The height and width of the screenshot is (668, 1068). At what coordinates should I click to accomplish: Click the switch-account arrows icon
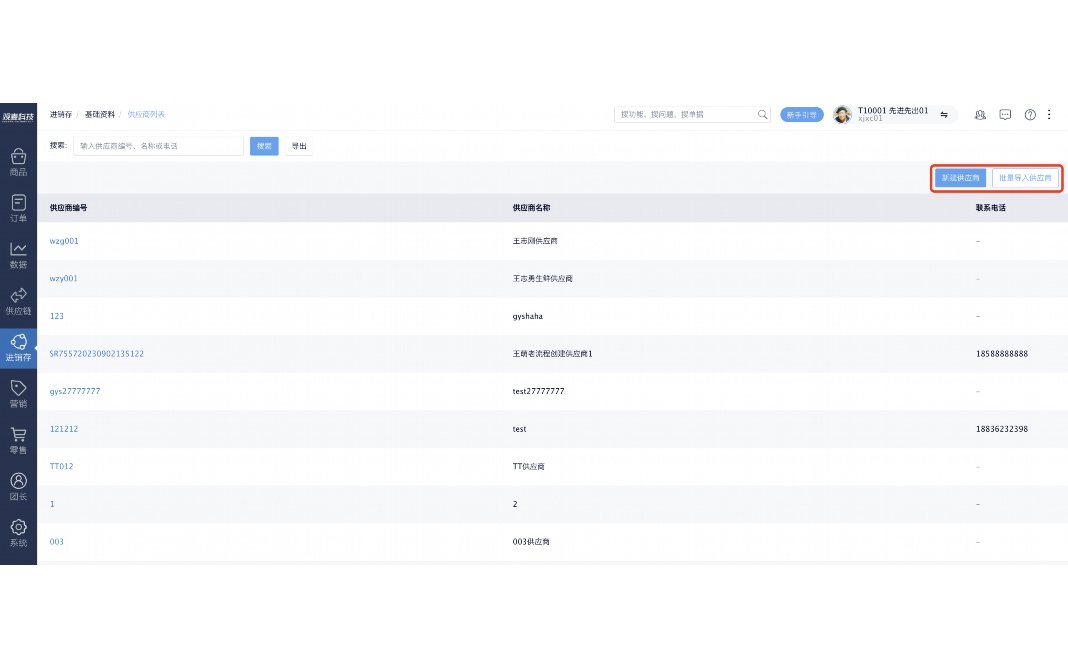pyautogui.click(x=944, y=114)
